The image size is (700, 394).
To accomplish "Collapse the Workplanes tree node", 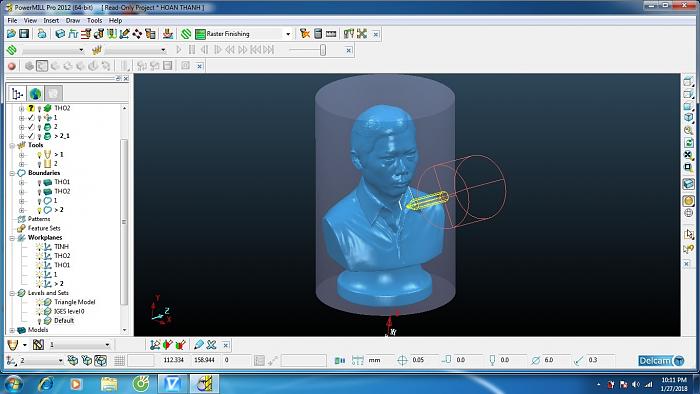I will click(12, 238).
